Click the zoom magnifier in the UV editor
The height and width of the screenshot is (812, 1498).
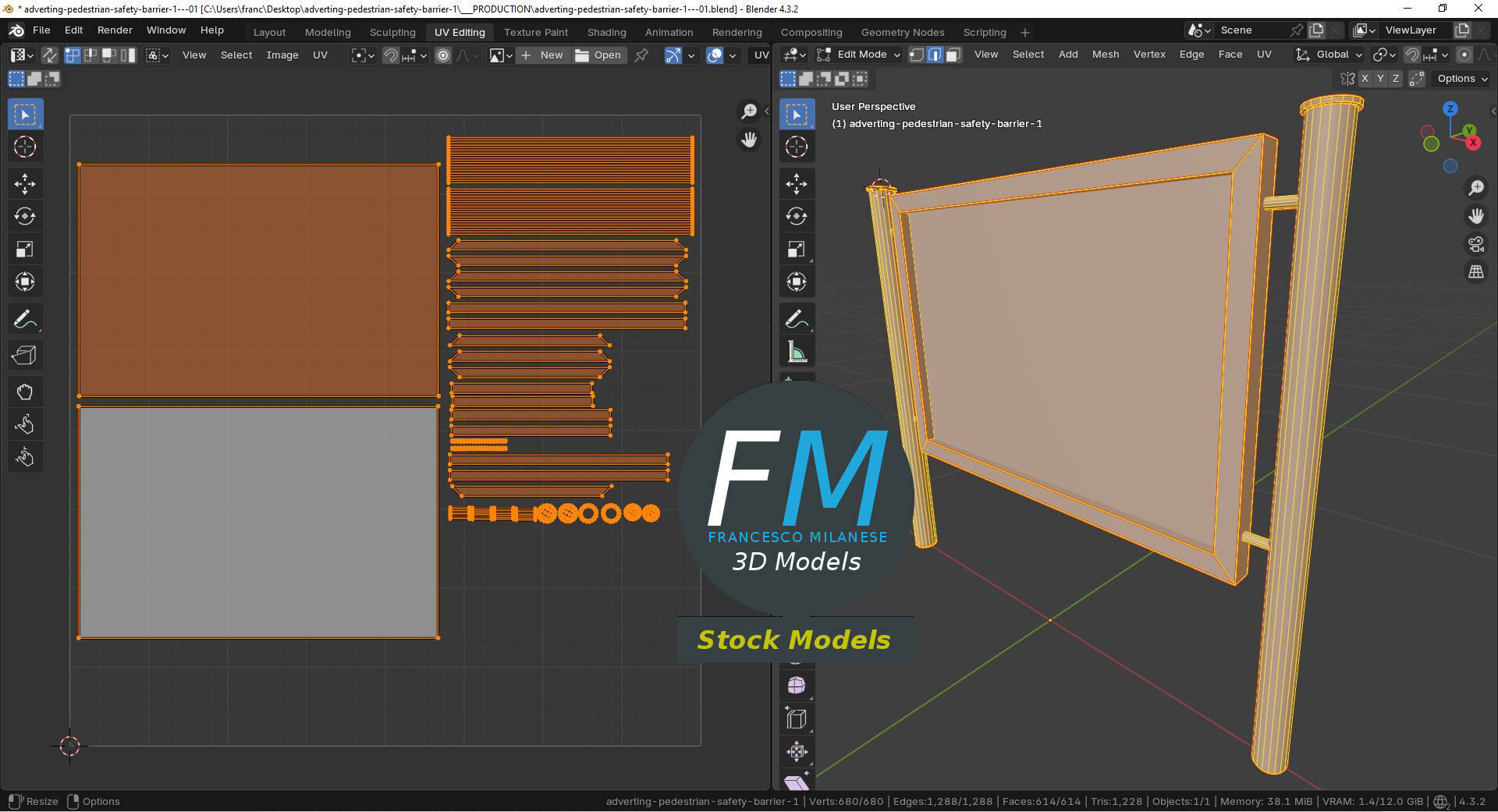[749, 112]
